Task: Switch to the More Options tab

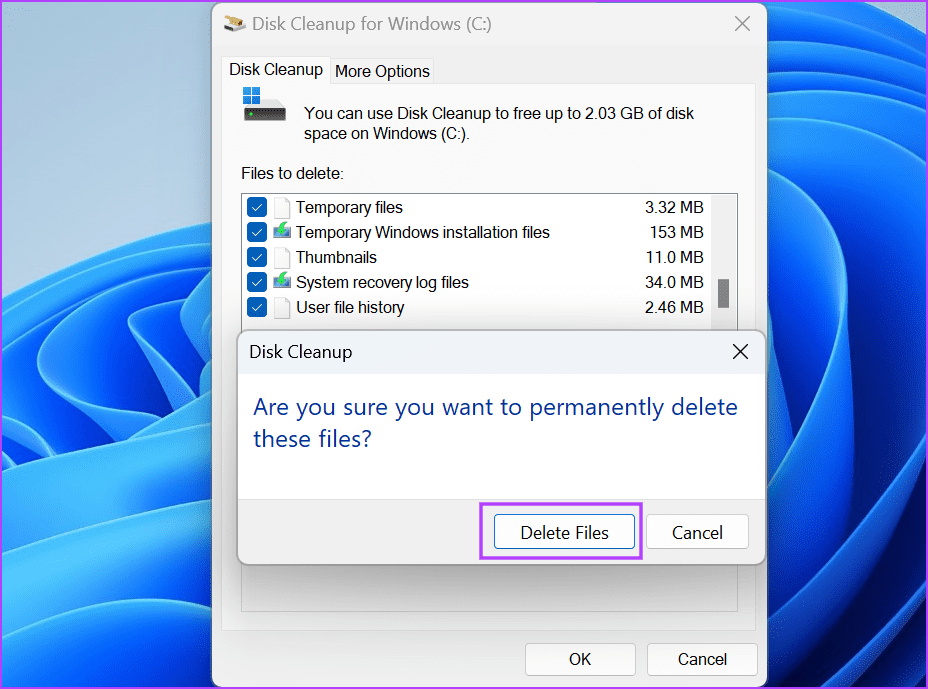Action: tap(382, 71)
